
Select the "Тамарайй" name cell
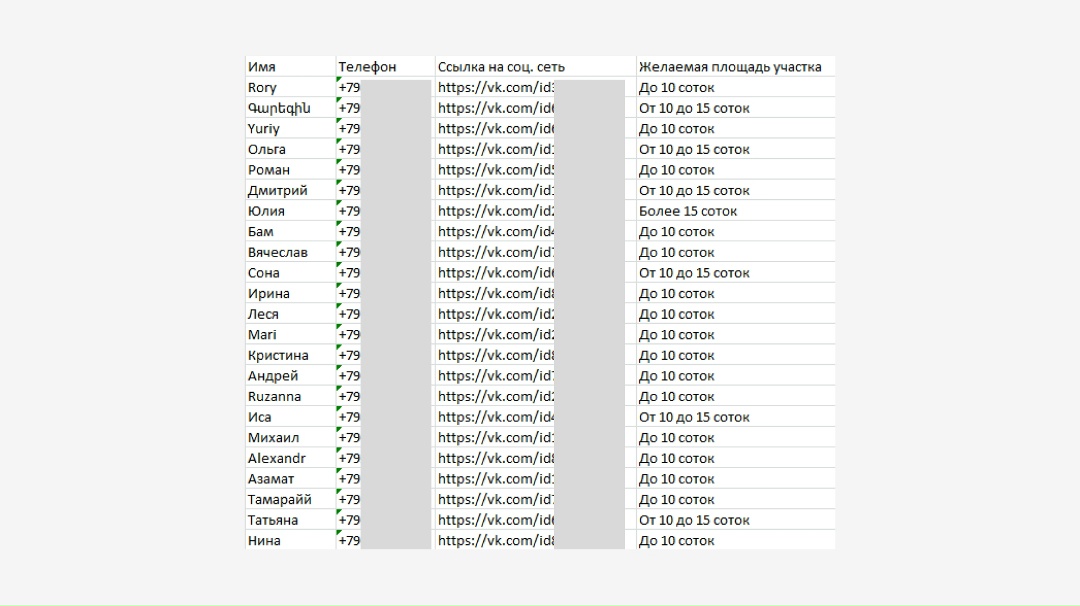tap(280, 500)
